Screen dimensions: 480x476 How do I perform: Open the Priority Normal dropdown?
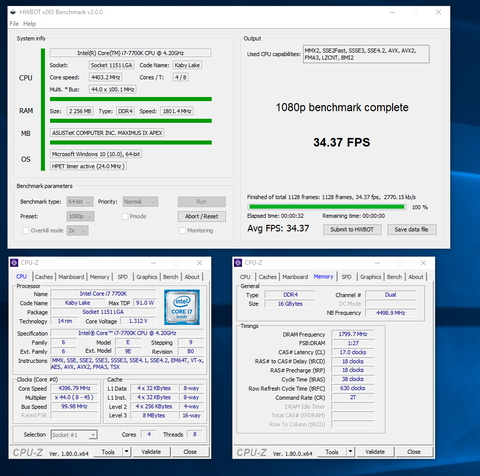click(140, 202)
